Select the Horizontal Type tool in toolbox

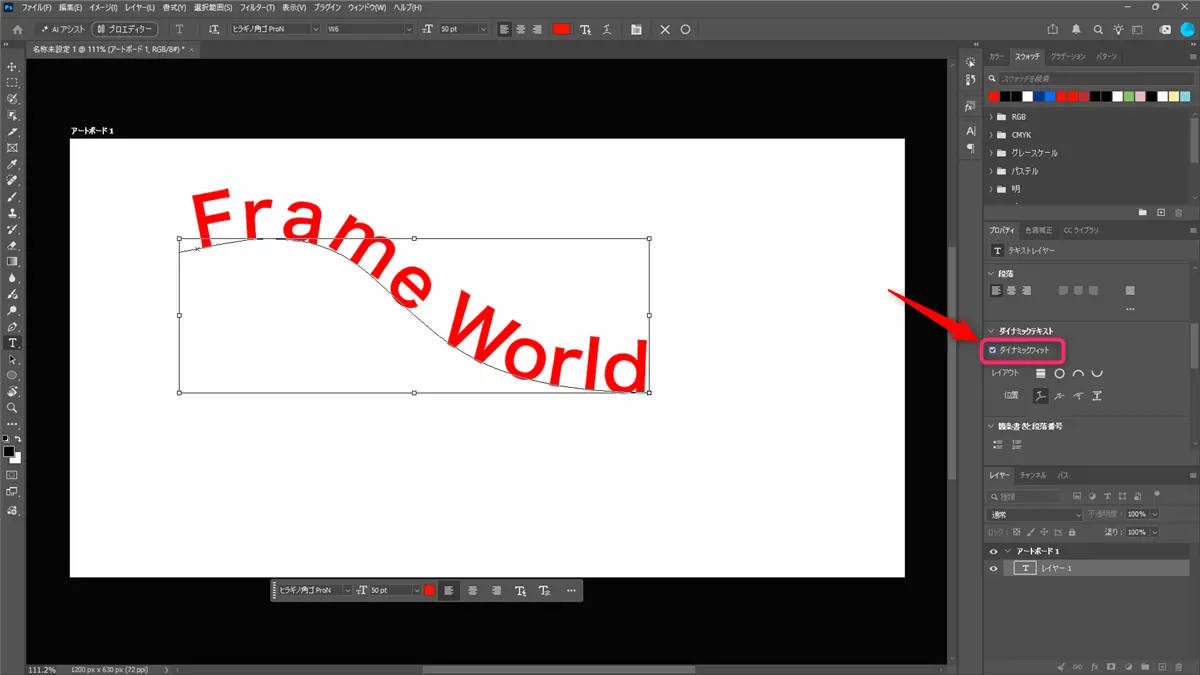click(13, 343)
